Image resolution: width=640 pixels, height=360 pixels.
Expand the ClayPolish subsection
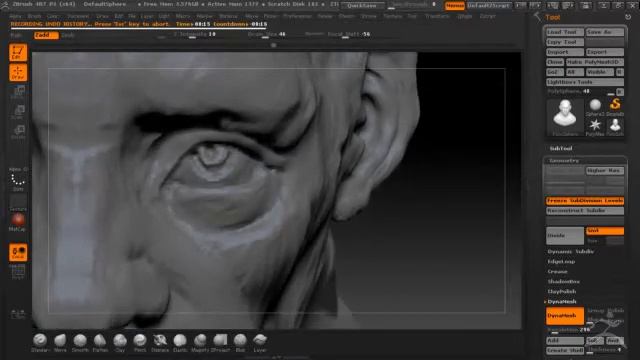coord(562,291)
